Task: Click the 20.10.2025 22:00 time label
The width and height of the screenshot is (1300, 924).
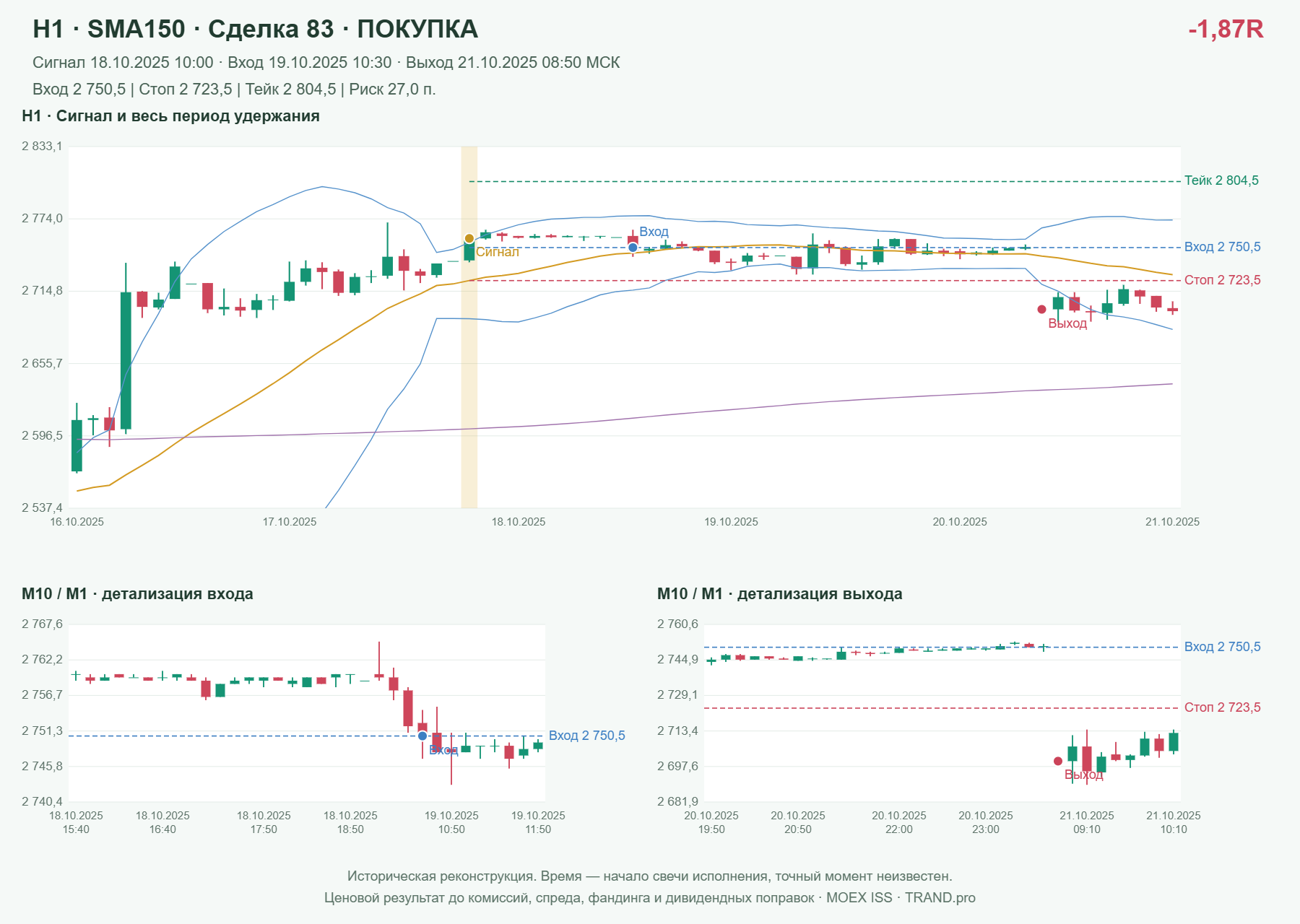Action: coord(899,822)
